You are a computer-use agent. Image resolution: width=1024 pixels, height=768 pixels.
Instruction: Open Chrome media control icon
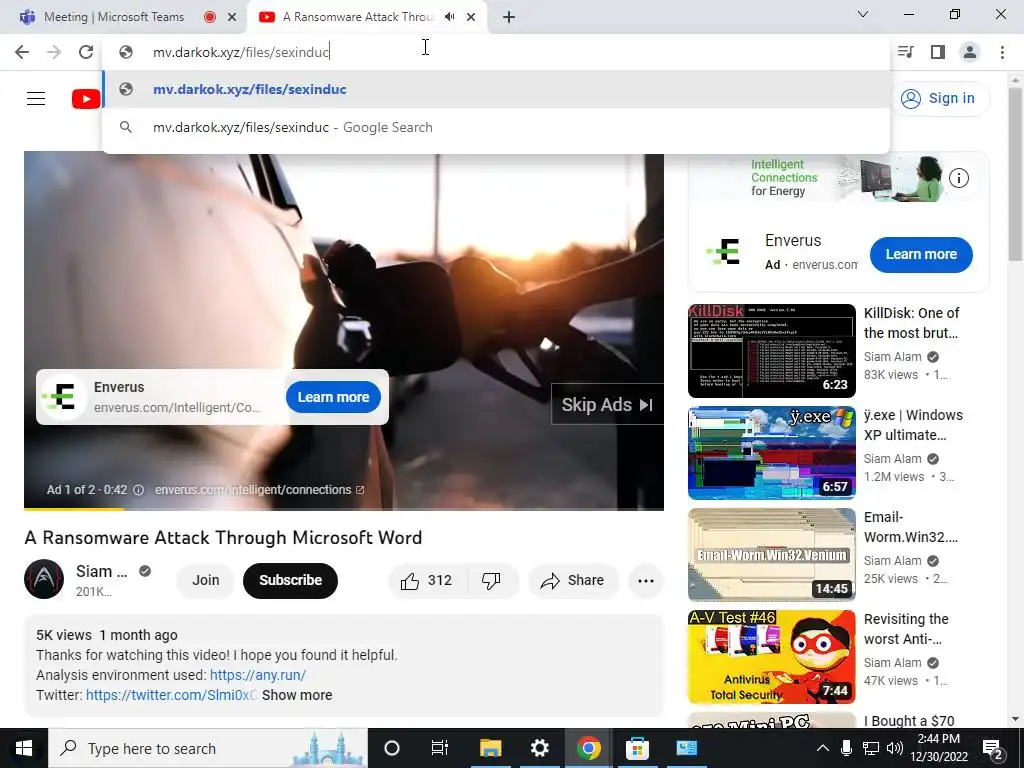(x=906, y=52)
